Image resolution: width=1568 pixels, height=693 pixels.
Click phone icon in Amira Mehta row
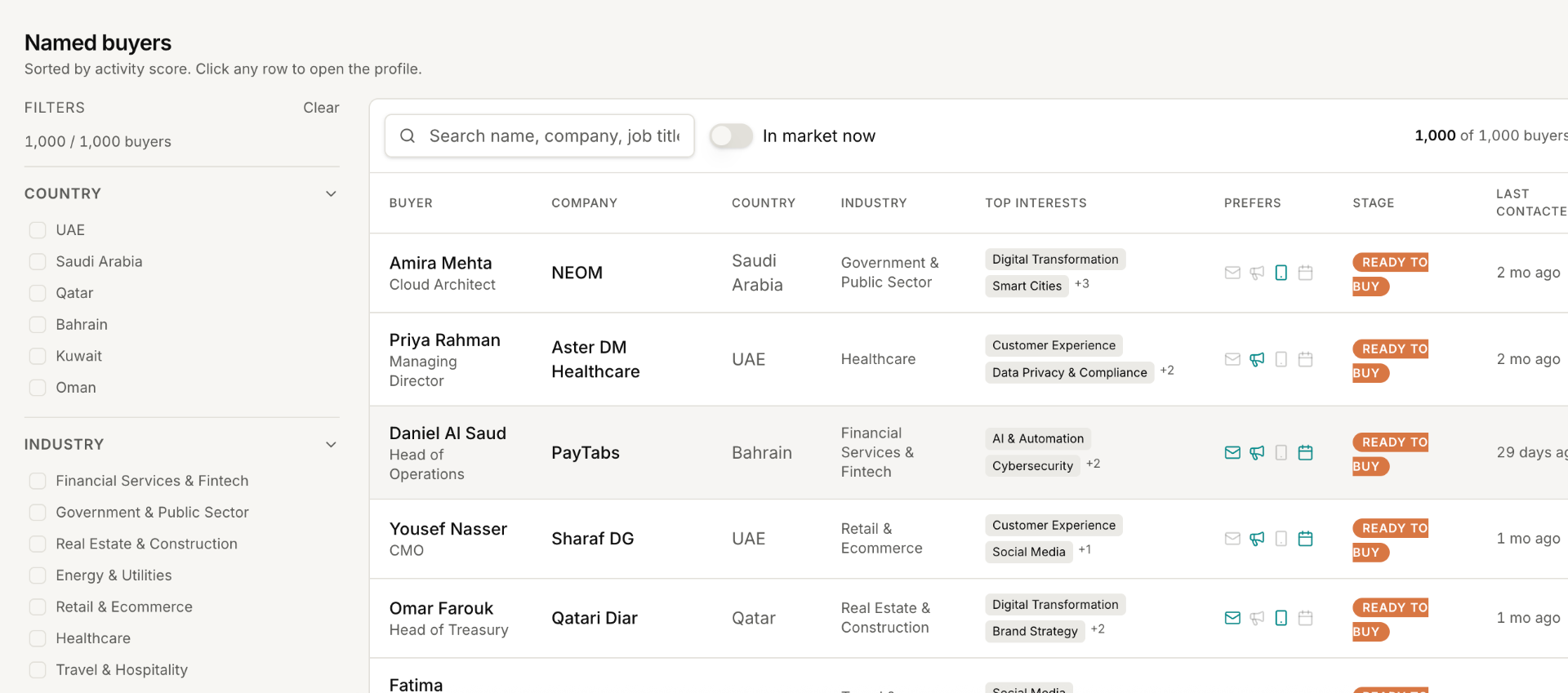[1281, 273]
